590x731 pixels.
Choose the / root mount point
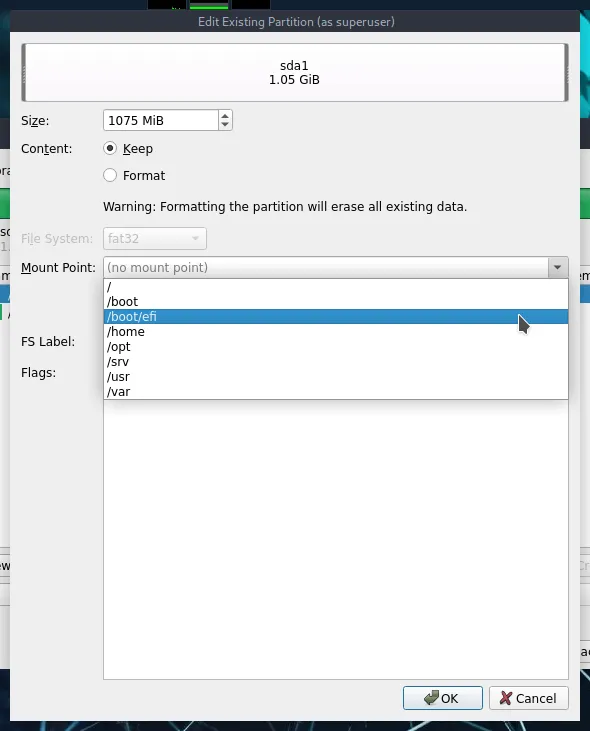336,287
